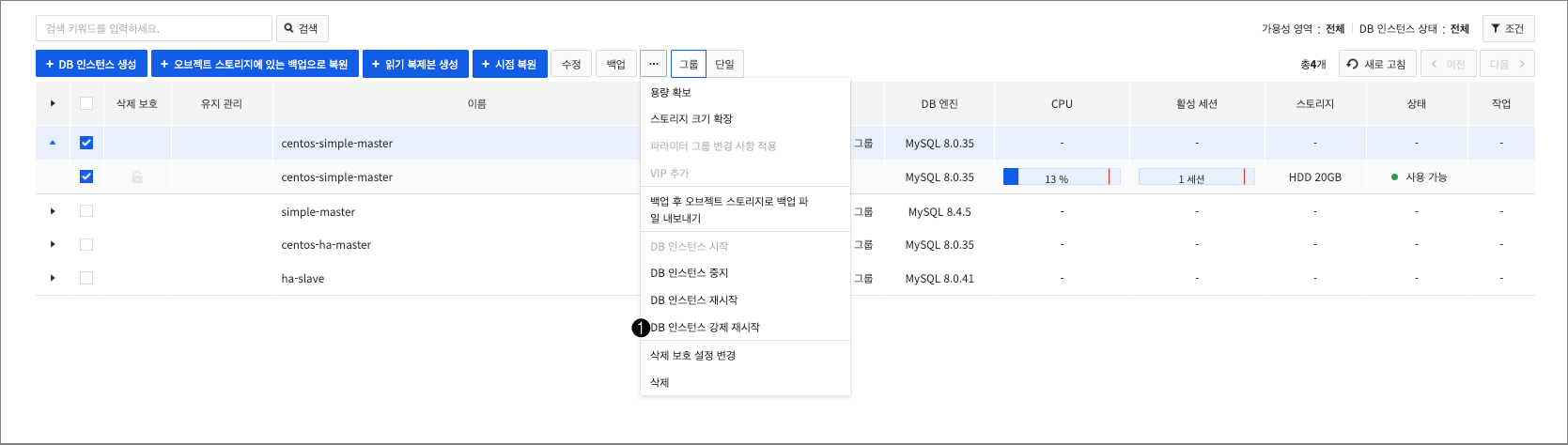
Task: Click the centos-ha-master instance name
Action: pyautogui.click(x=326, y=244)
